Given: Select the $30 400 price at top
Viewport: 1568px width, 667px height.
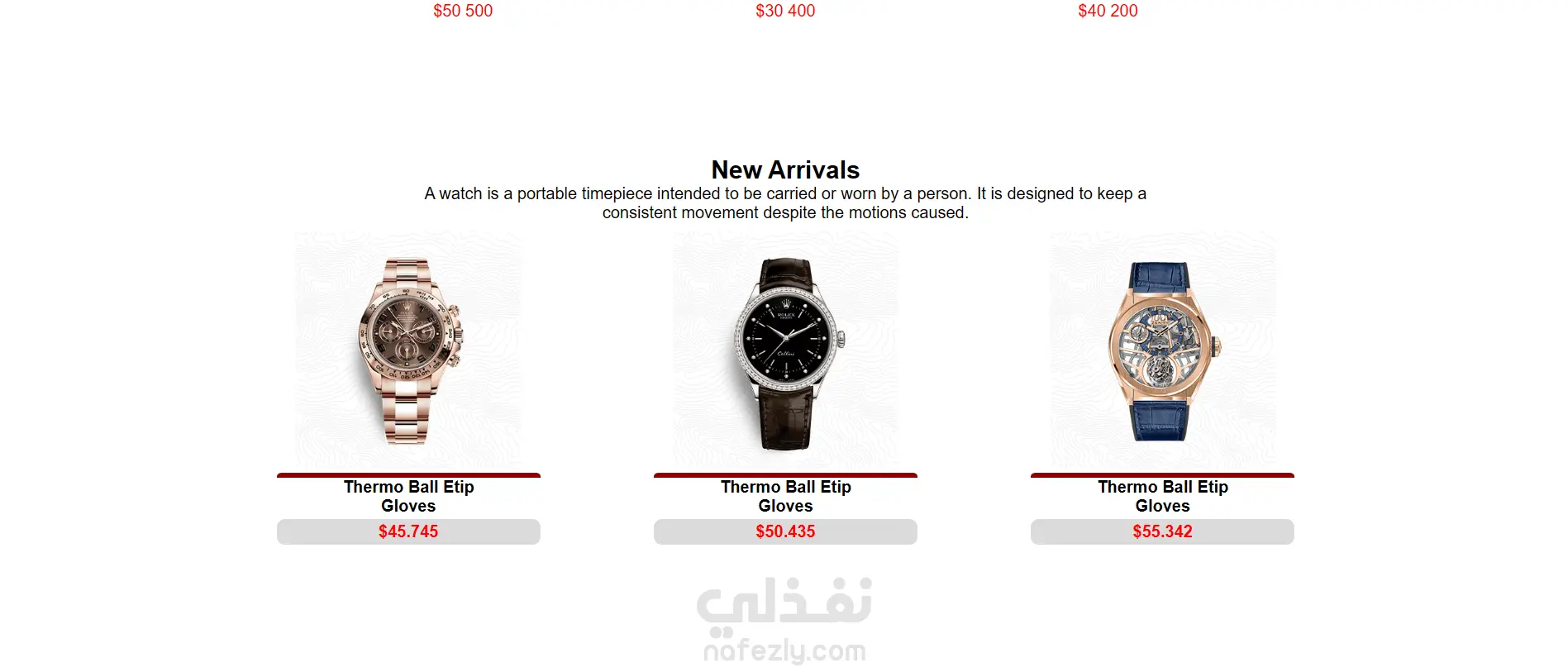Looking at the screenshot, I should pos(785,11).
